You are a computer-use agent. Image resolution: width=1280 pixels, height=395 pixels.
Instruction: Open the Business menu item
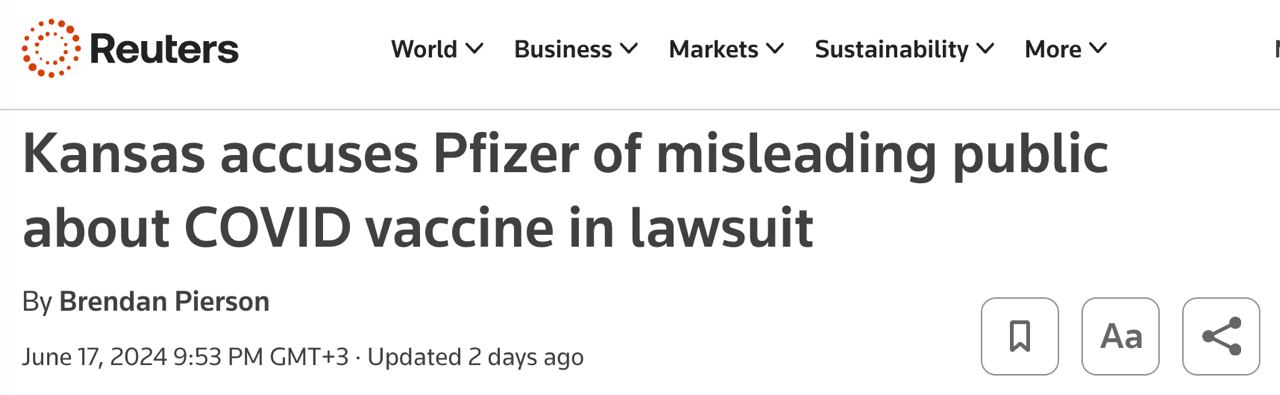click(x=563, y=49)
